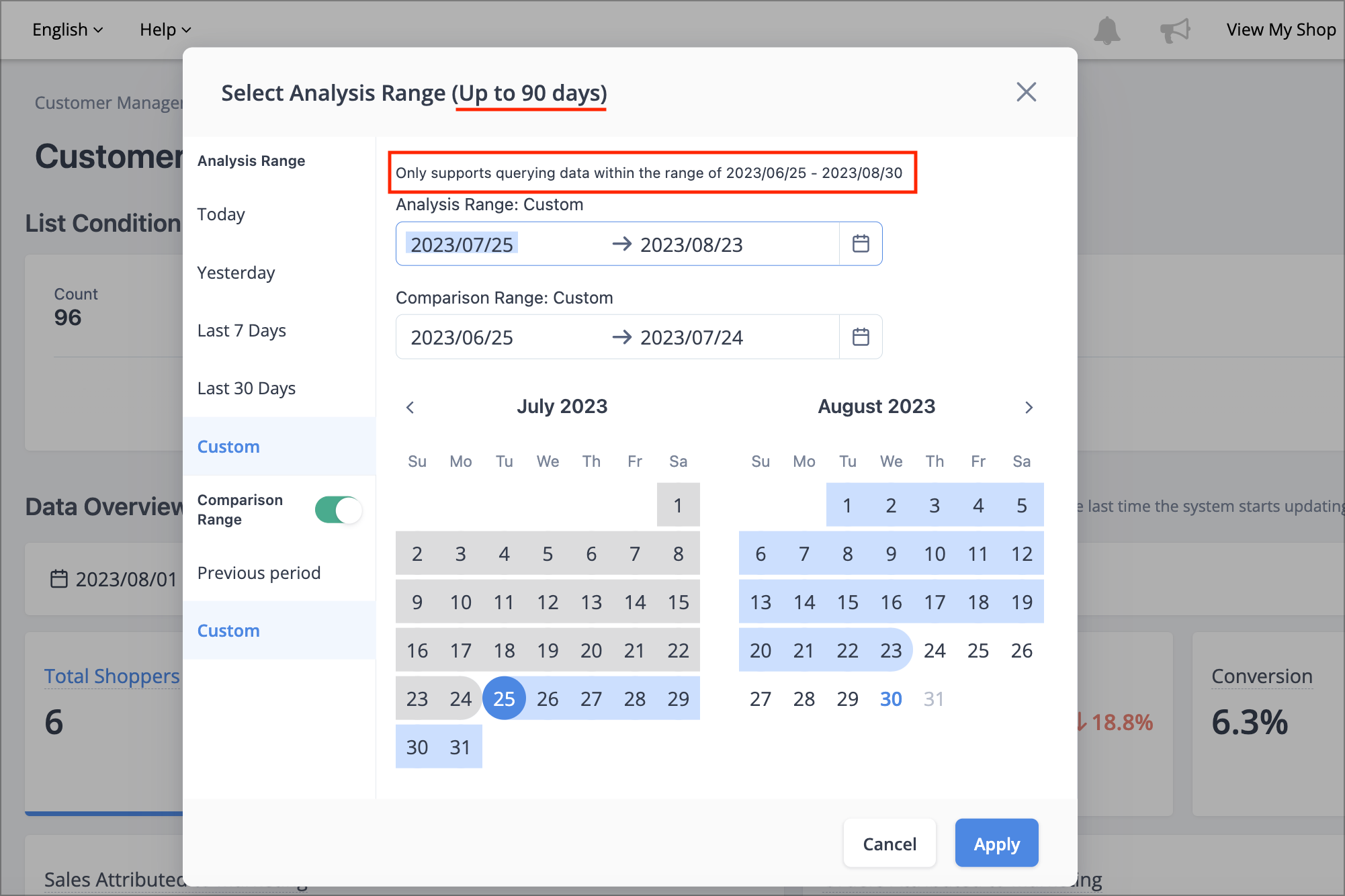Select August 1 in the calendar
The width and height of the screenshot is (1345, 896).
click(848, 505)
